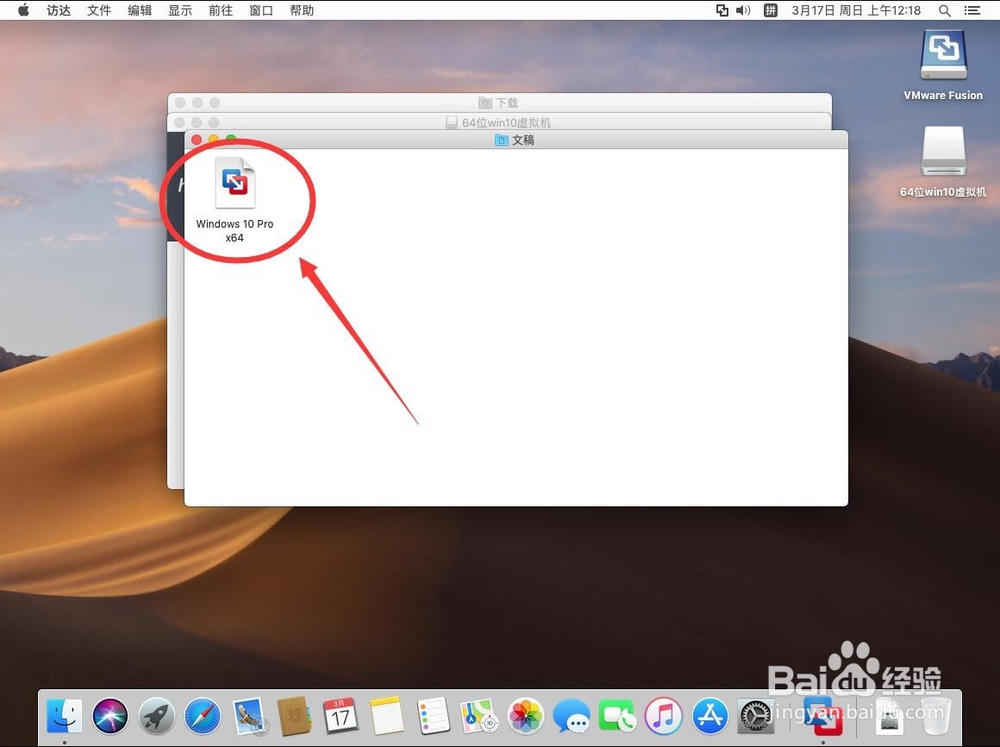This screenshot has height=747, width=1000.
Task: Open the 文件 menu
Action: point(99,10)
